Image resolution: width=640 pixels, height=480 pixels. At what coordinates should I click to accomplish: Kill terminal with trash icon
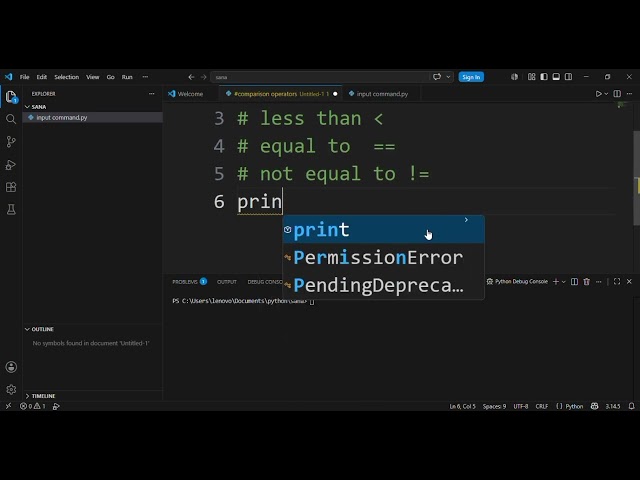[587, 282]
